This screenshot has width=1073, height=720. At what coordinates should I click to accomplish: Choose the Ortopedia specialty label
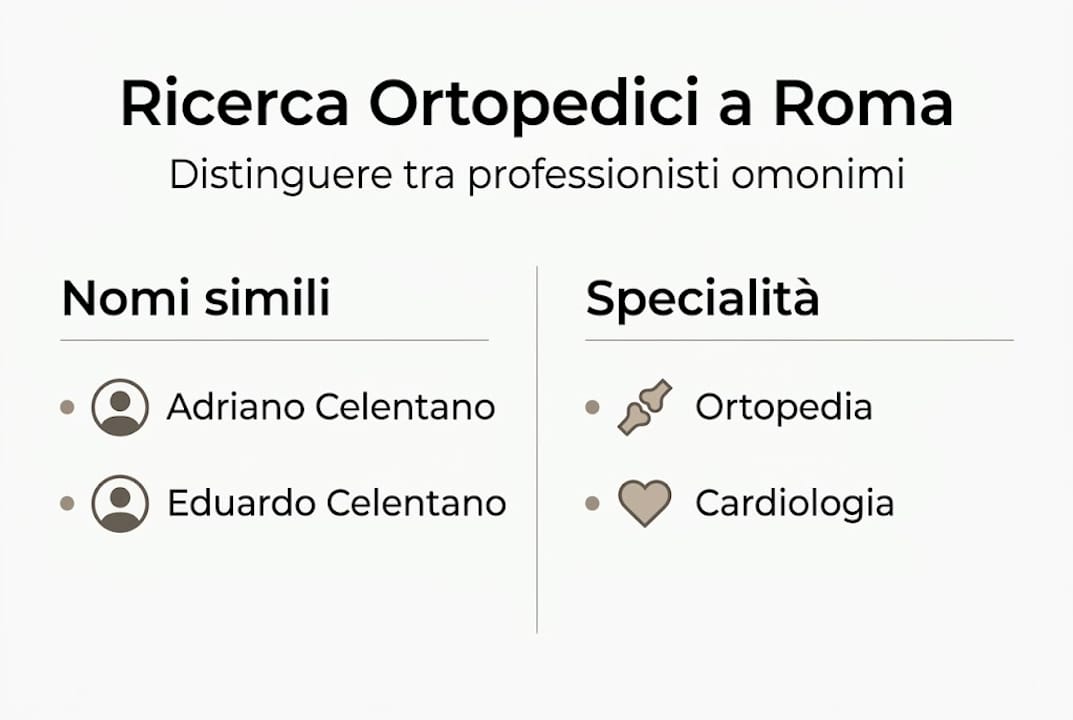point(784,407)
